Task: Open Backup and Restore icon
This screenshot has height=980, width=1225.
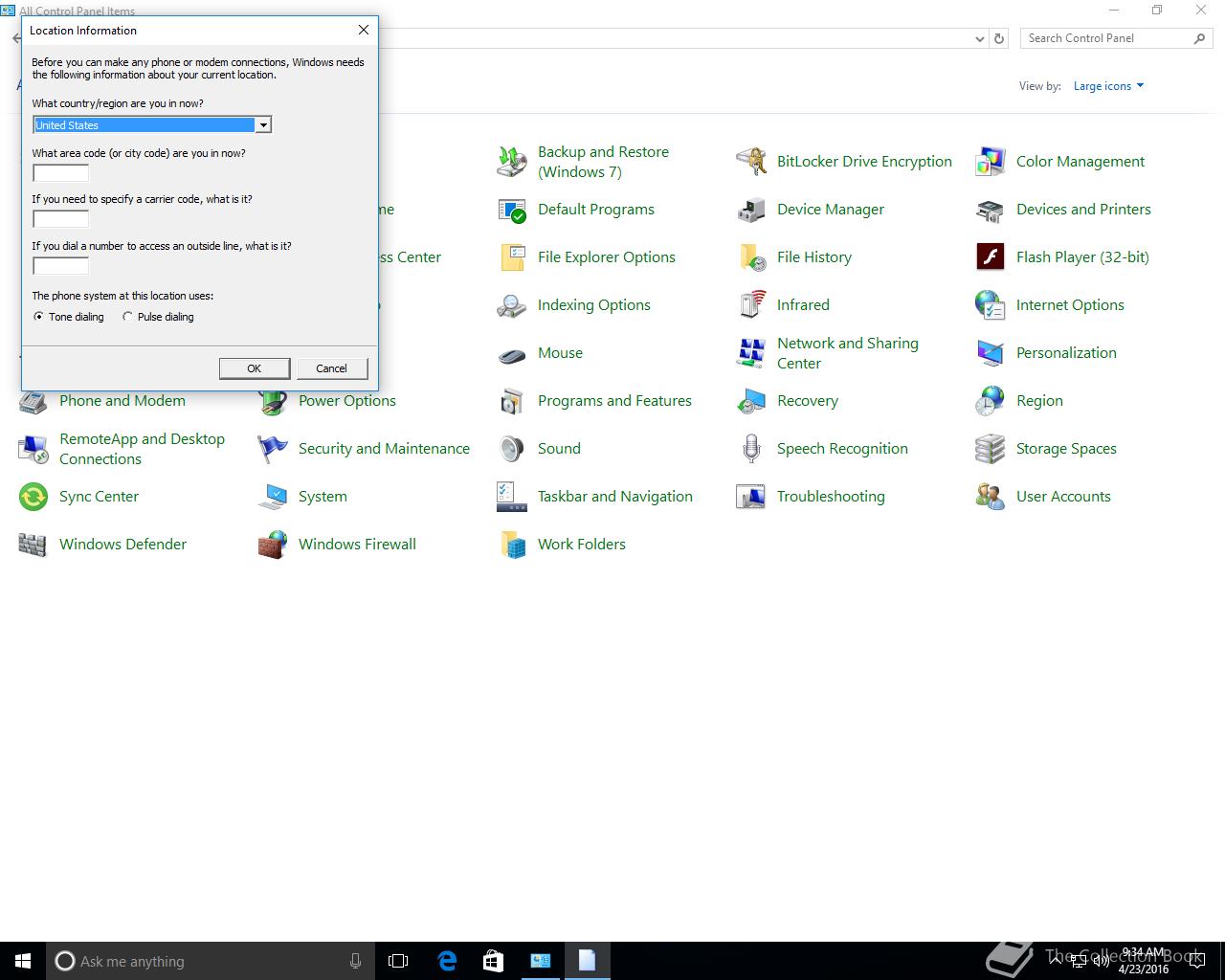Action: pos(512,162)
